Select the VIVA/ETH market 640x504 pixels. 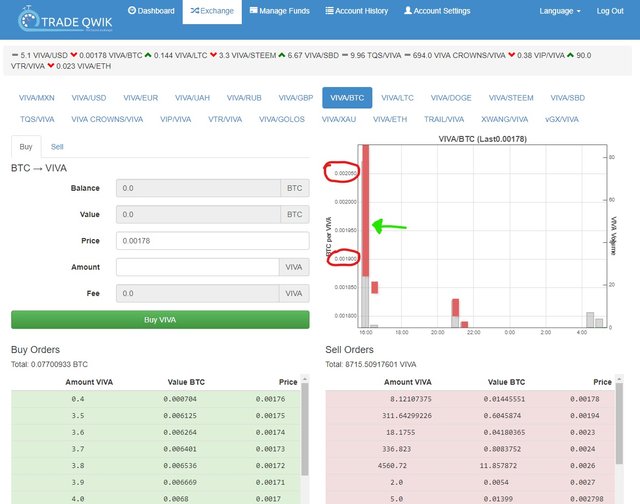[390, 119]
